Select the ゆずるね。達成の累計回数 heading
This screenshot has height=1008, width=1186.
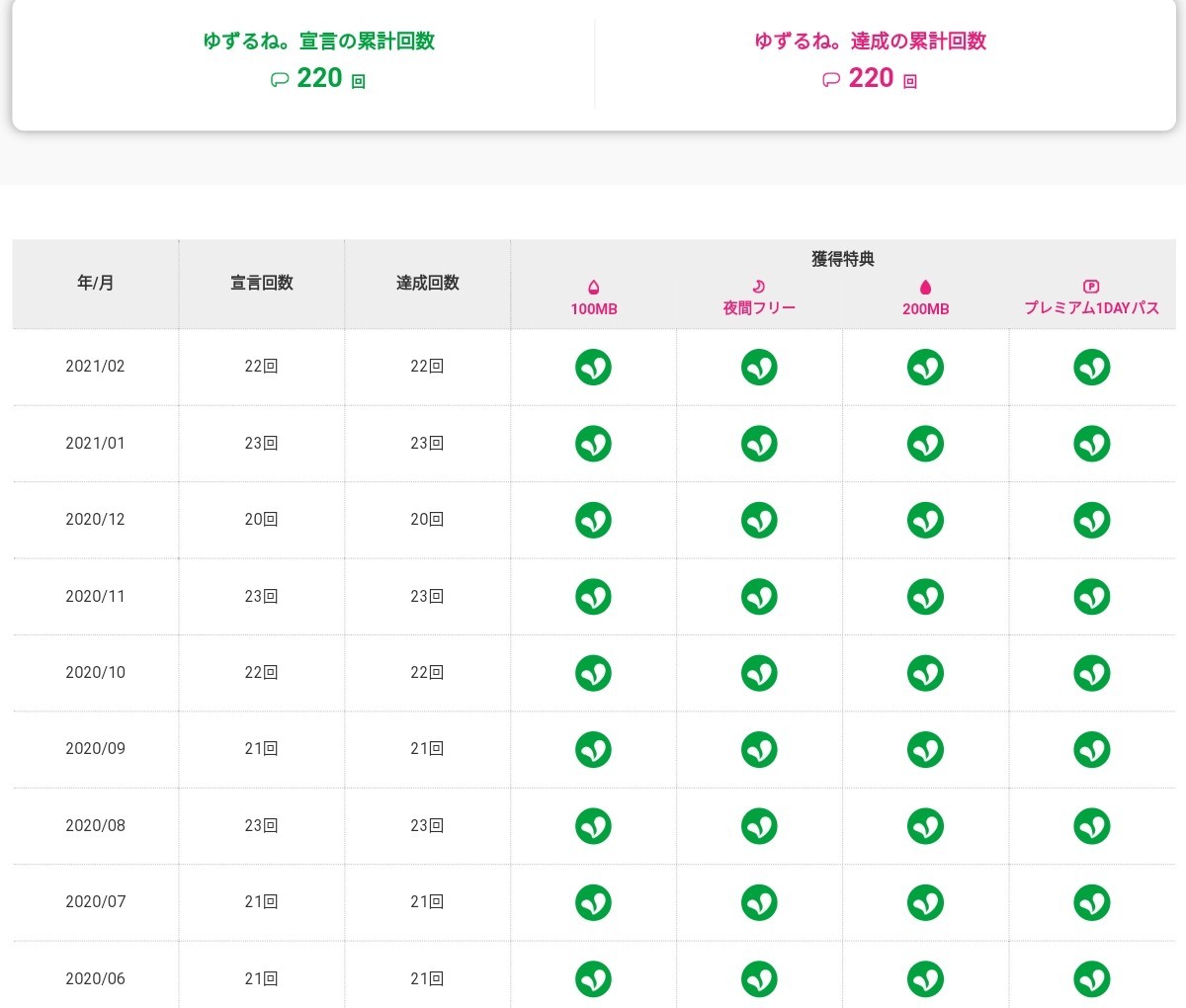(870, 42)
